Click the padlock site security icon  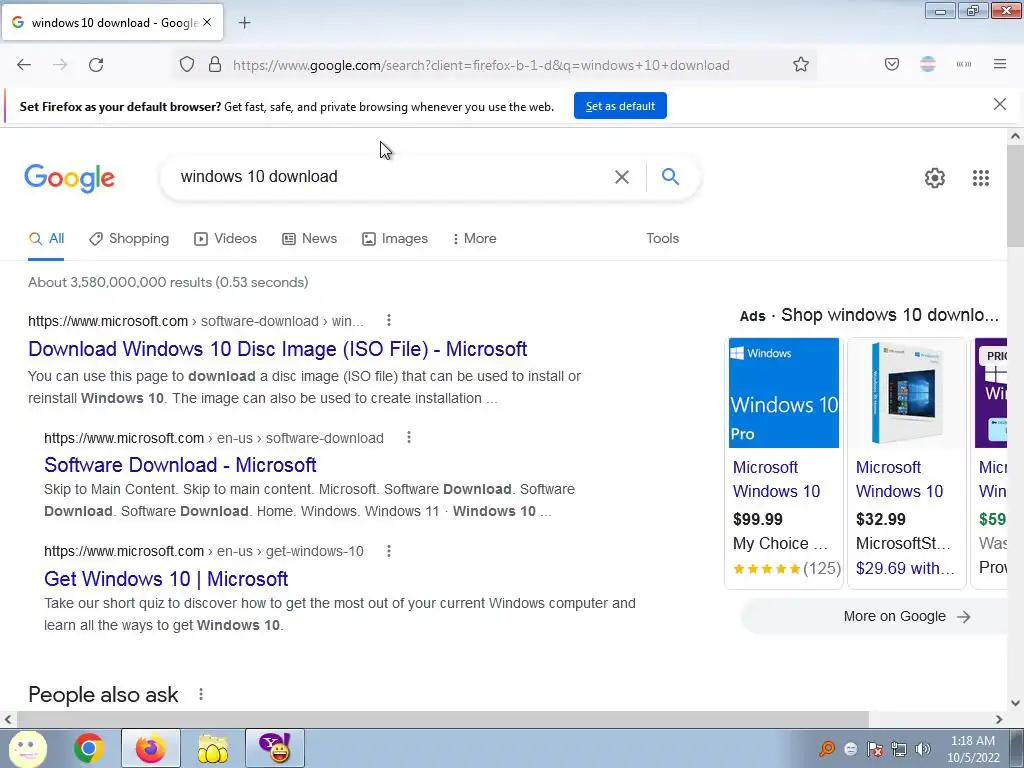click(x=215, y=65)
